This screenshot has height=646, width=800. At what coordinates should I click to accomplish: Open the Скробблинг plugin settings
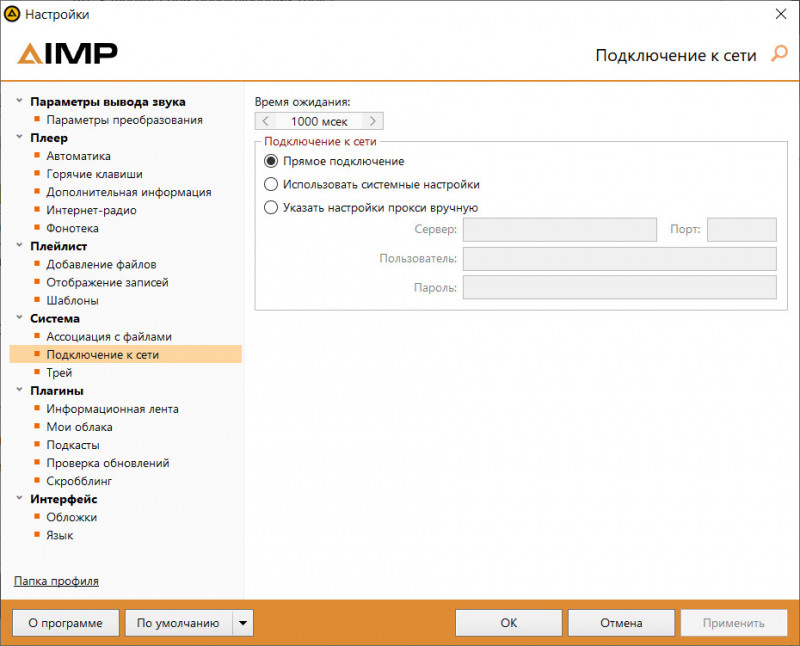[78, 481]
